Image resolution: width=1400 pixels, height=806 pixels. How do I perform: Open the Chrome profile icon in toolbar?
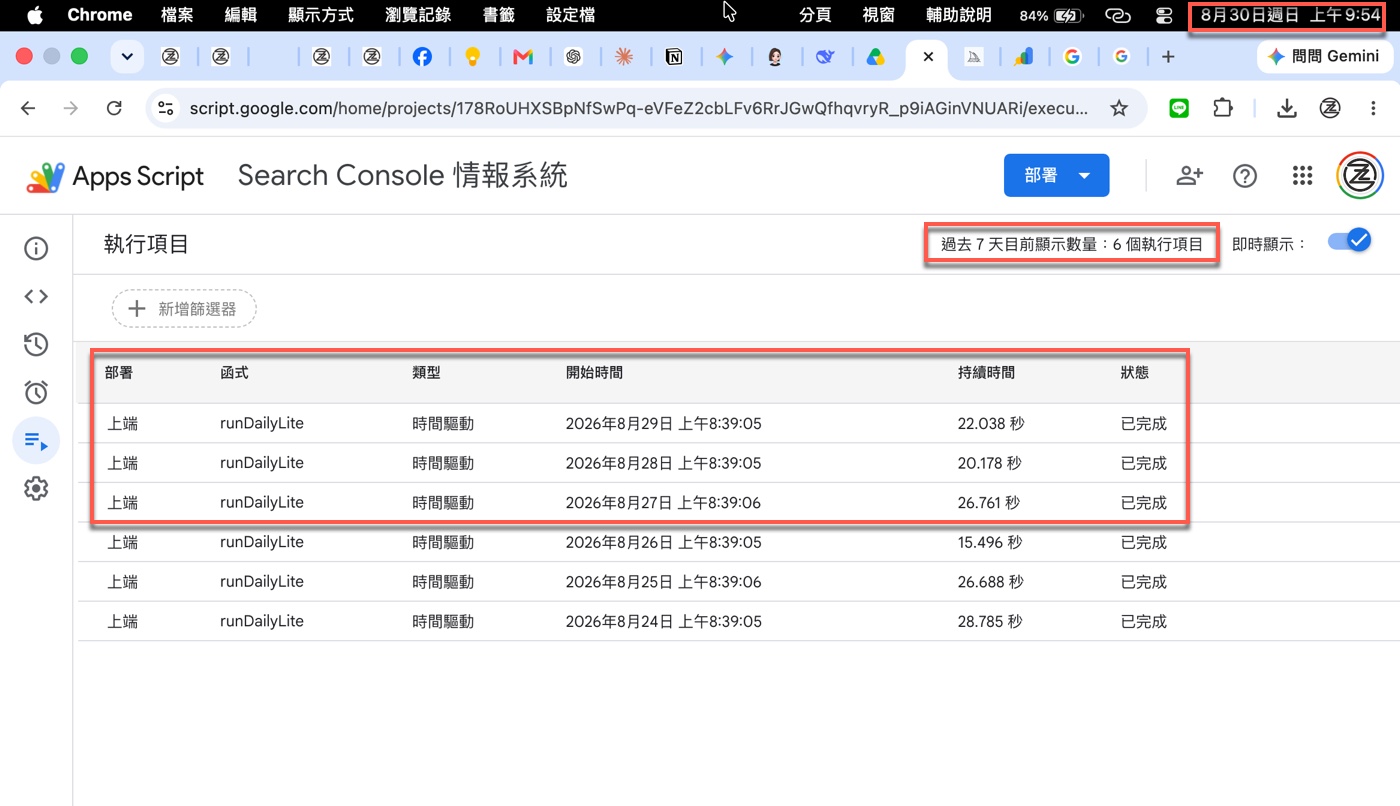click(1330, 108)
